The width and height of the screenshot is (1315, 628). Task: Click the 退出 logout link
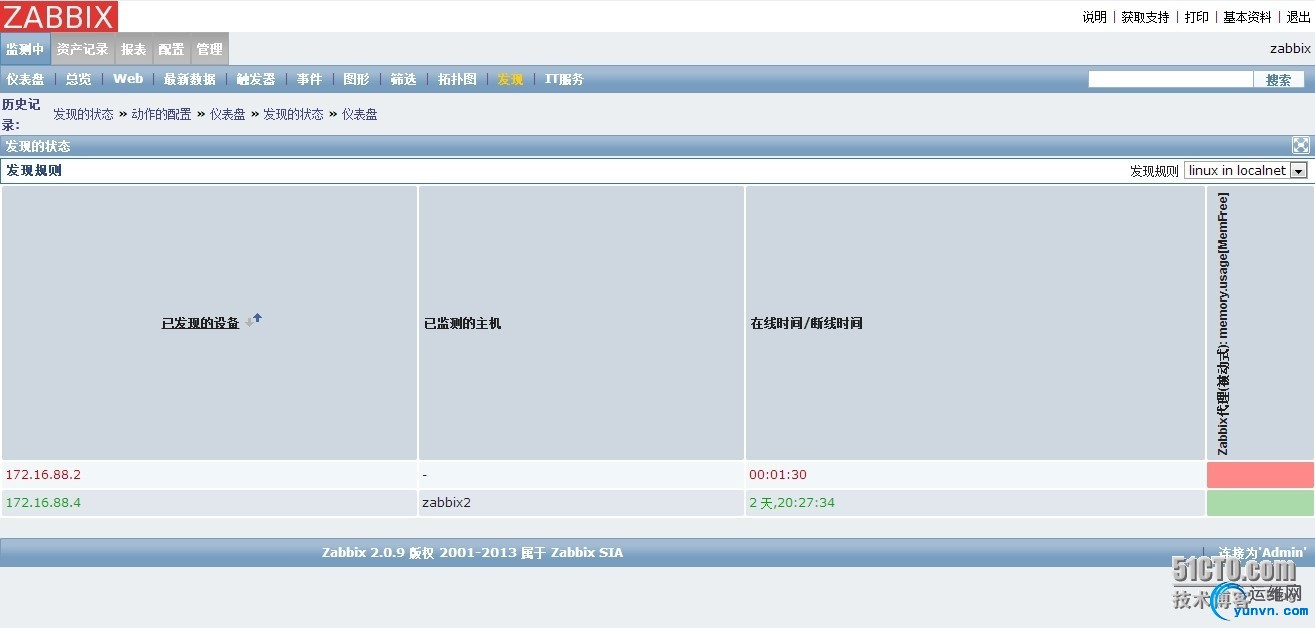[x=1298, y=17]
